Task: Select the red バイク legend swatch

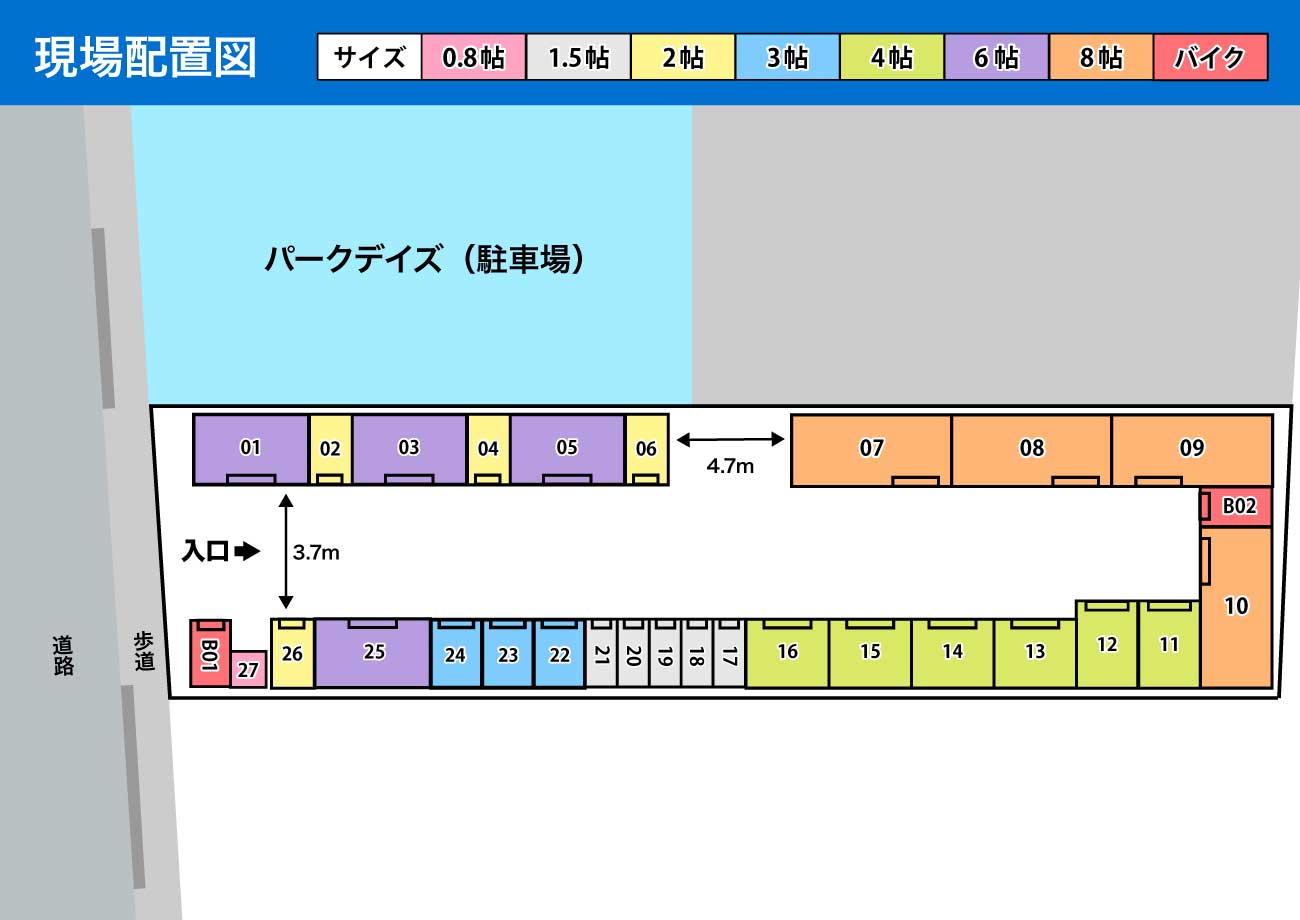Action: (1210, 57)
